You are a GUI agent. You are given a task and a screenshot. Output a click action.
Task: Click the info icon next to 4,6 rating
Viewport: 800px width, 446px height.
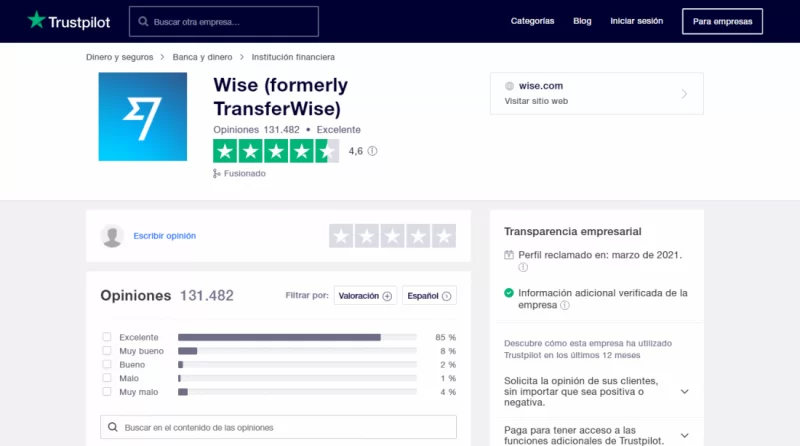tap(373, 151)
